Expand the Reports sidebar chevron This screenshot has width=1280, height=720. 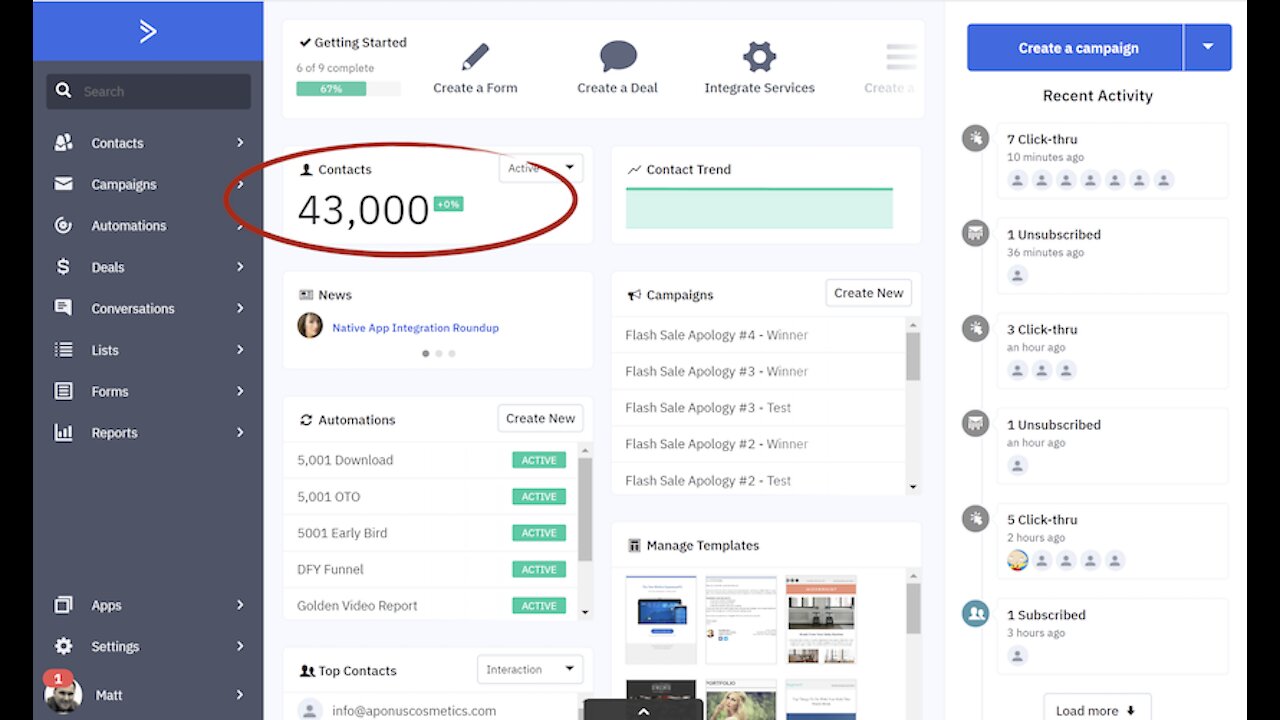(x=240, y=433)
